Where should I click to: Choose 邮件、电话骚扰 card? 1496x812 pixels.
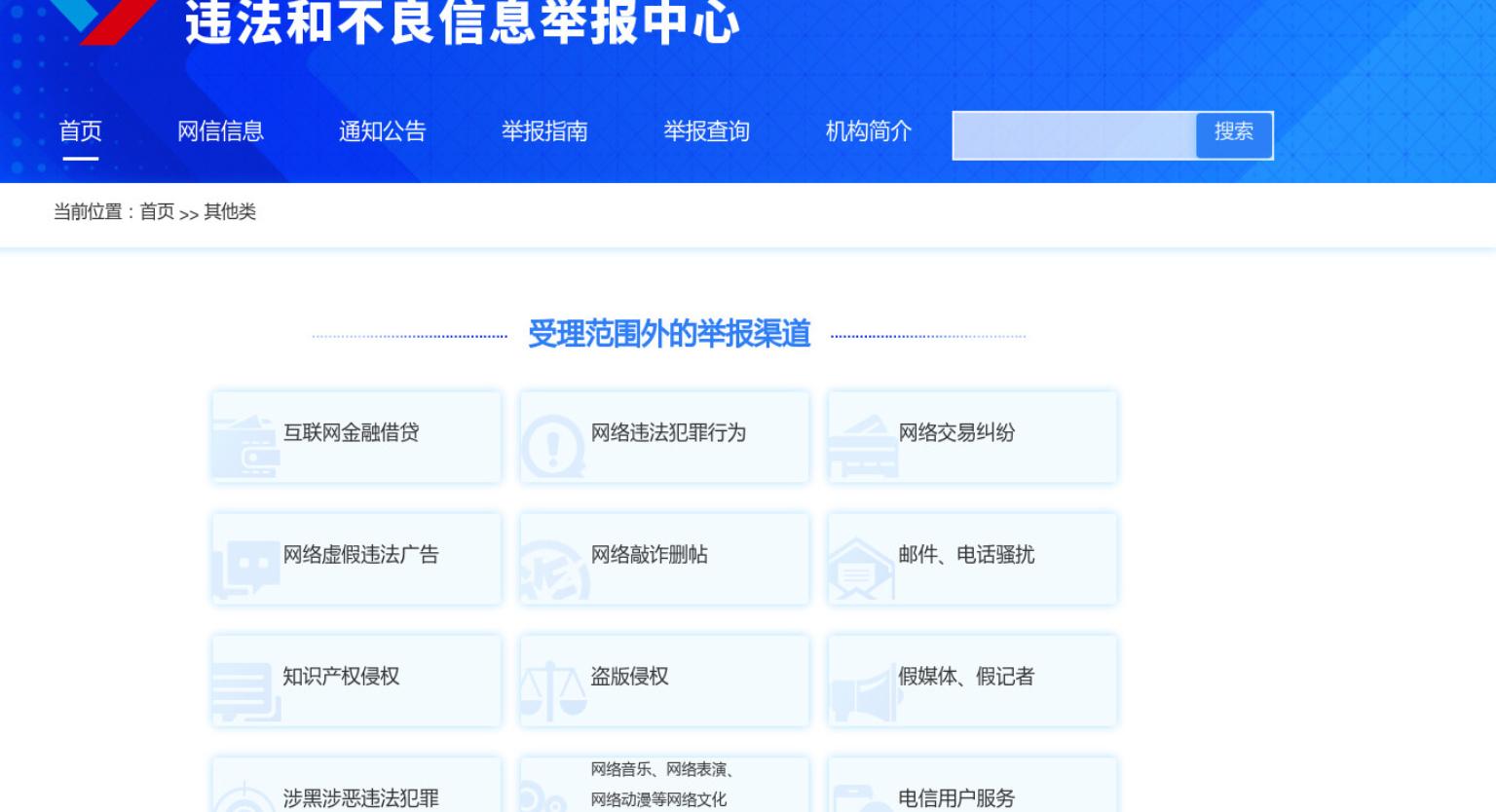pyautogui.click(x=972, y=559)
